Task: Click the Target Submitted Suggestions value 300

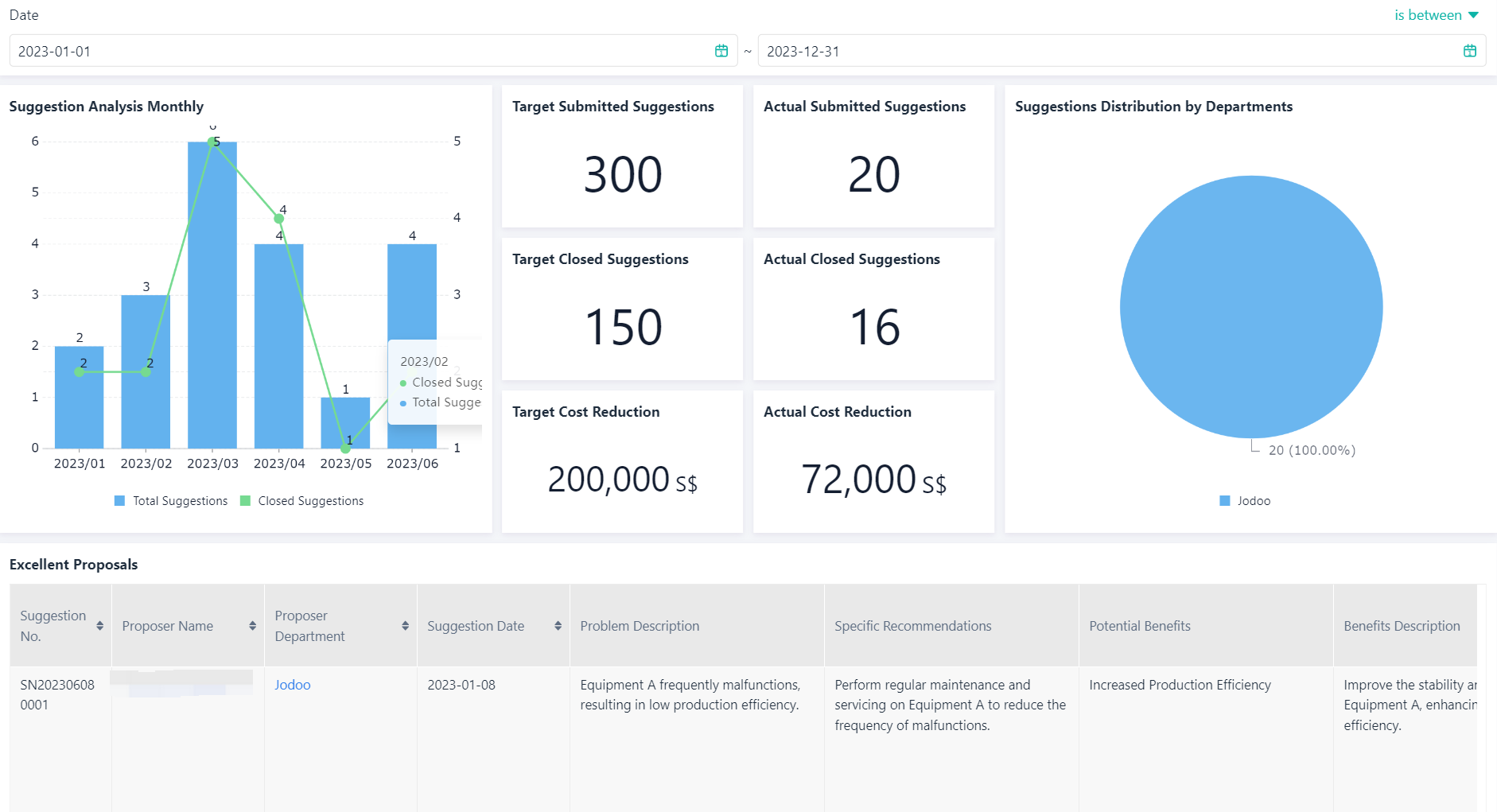Action: point(623,174)
